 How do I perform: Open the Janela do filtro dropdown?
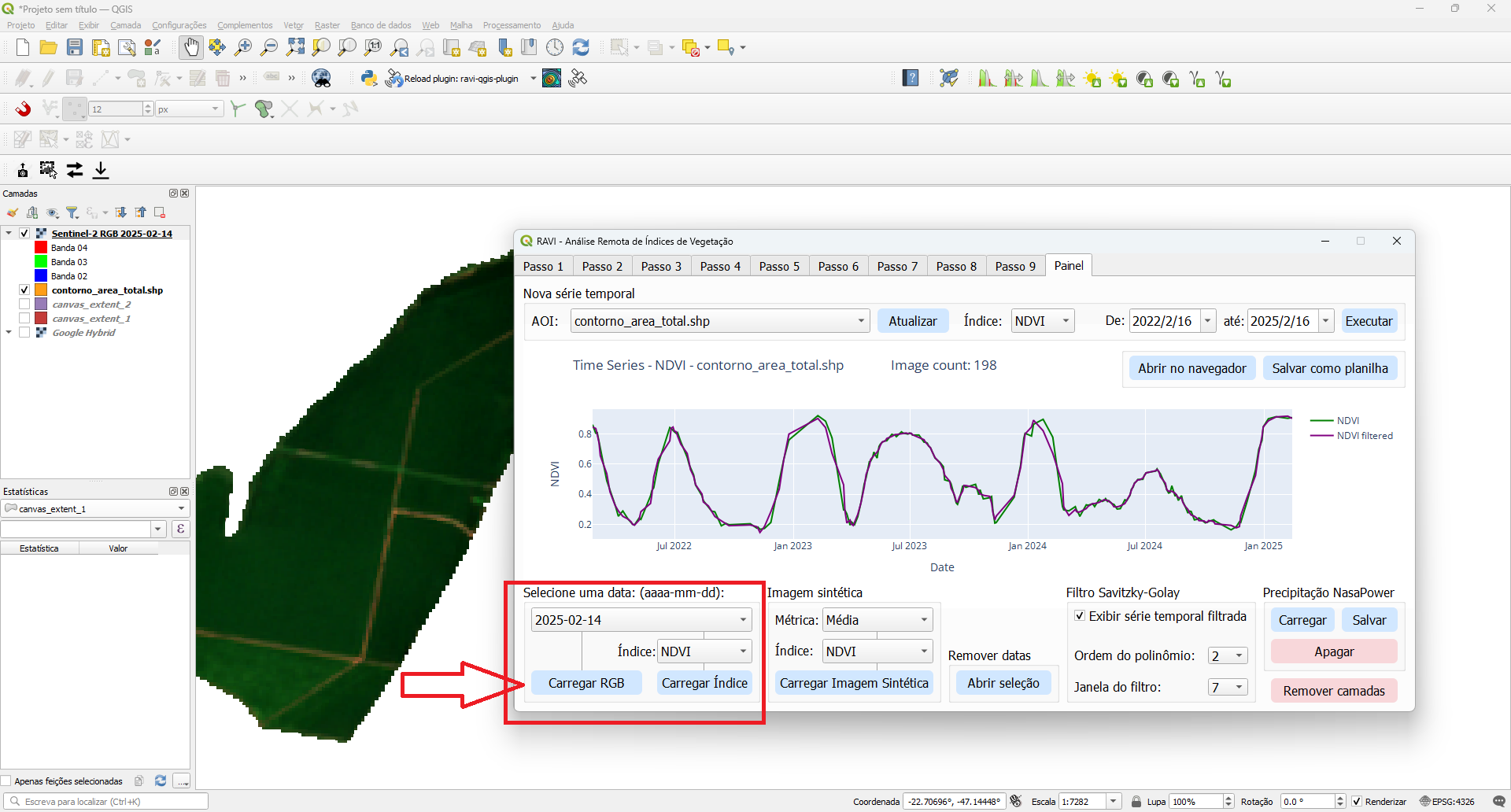(1228, 687)
